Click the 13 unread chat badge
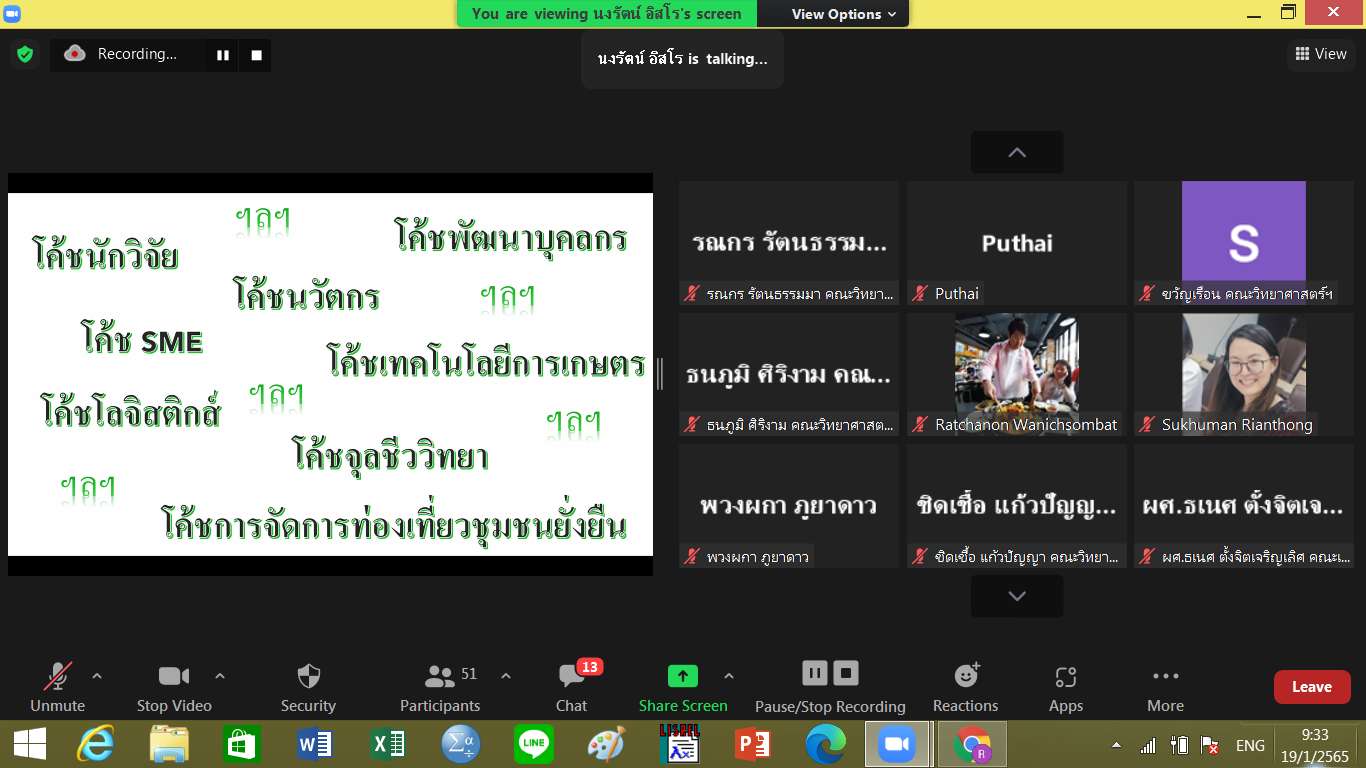1366x768 pixels. click(x=590, y=667)
